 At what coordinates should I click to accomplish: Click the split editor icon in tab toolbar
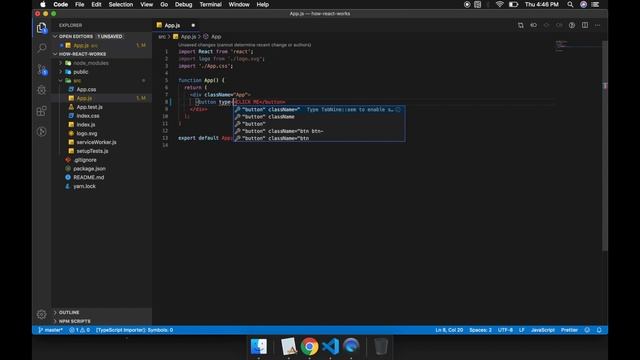coord(585,25)
